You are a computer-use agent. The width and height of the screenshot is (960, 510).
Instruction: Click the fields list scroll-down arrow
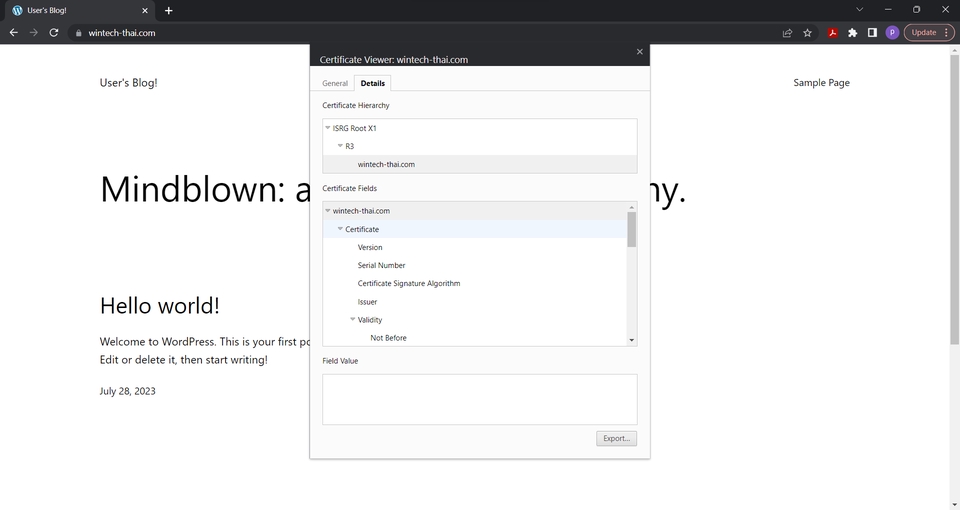point(632,340)
